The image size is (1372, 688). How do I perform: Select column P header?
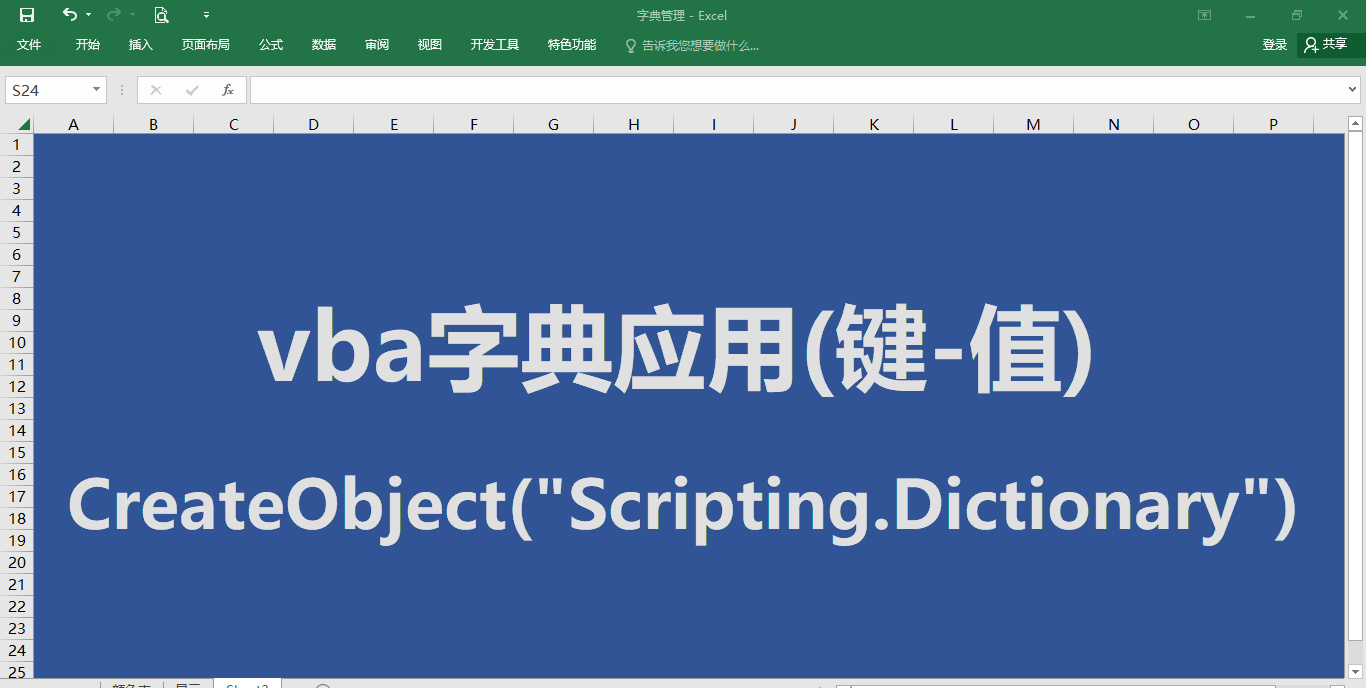[1274, 125]
